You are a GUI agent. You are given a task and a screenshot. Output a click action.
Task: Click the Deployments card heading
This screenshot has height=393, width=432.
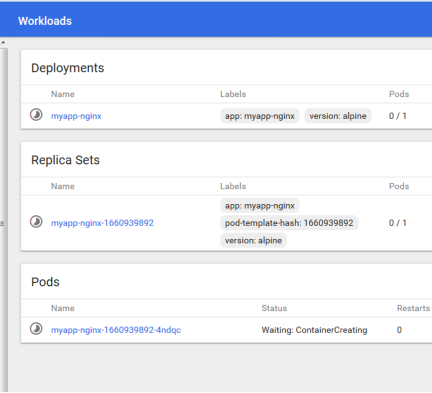pyautogui.click(x=68, y=68)
